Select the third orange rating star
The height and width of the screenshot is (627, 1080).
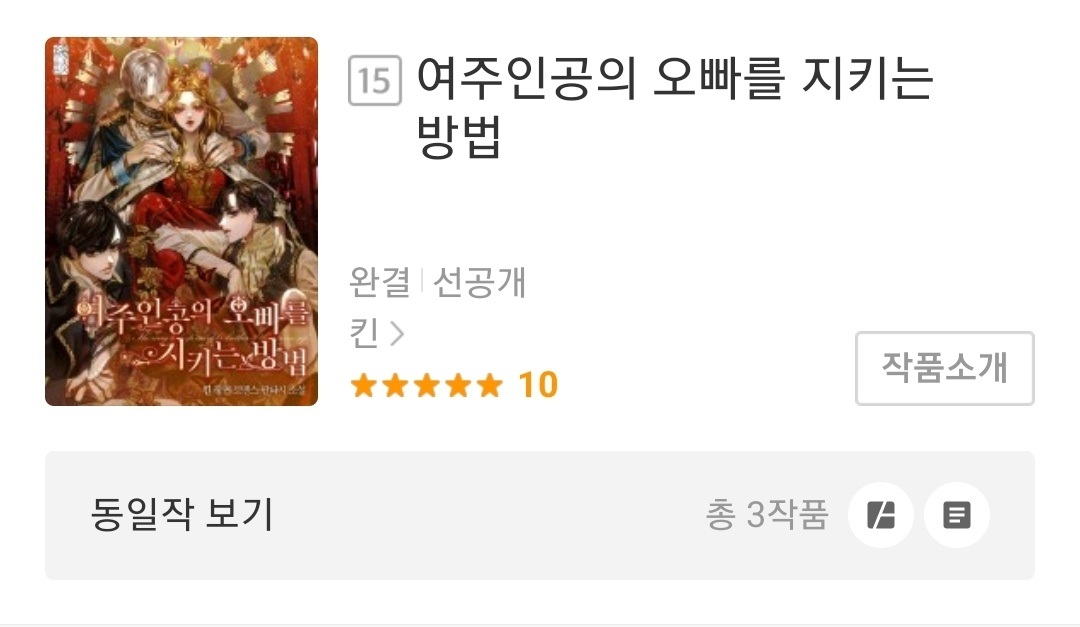pos(426,385)
